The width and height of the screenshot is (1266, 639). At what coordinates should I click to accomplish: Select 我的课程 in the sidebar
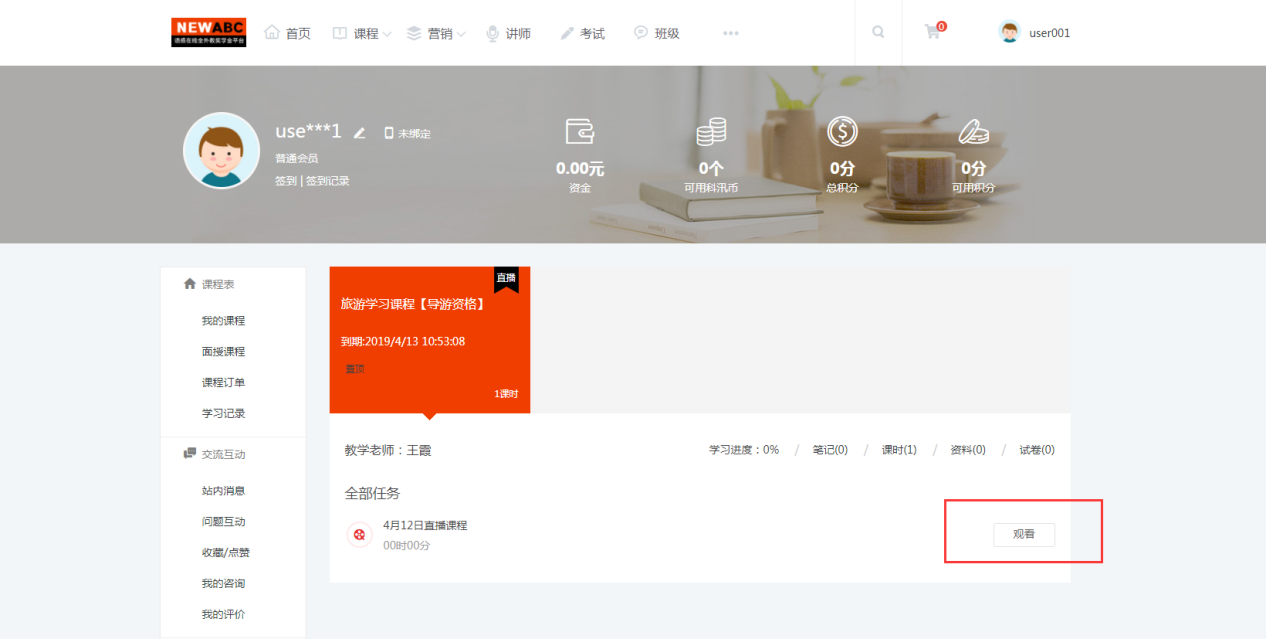click(223, 321)
